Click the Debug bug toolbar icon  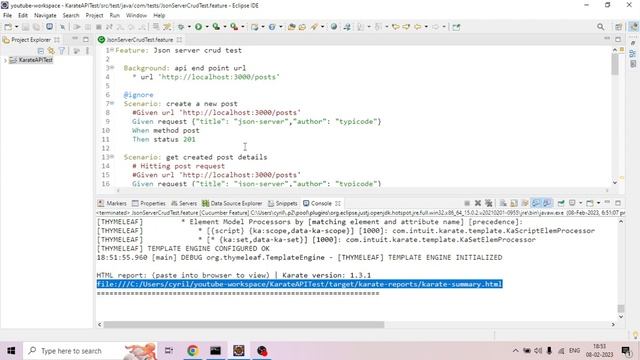(x=181, y=27)
